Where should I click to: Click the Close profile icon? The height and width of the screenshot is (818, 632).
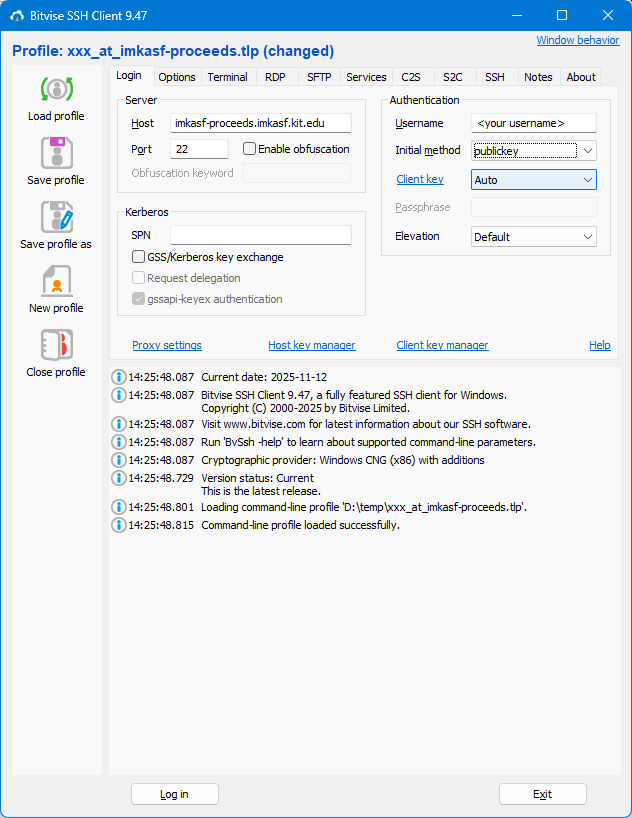[56, 345]
